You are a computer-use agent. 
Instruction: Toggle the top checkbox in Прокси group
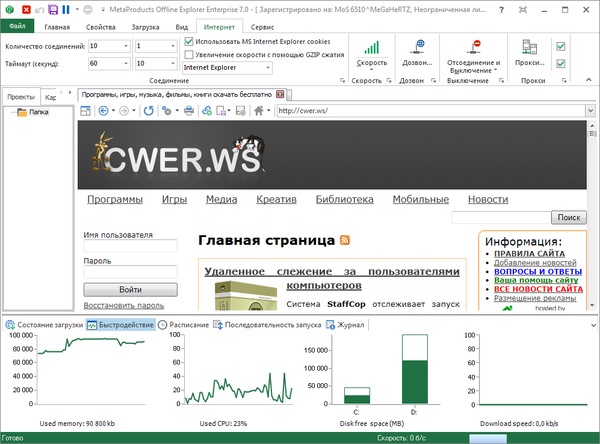tap(560, 44)
